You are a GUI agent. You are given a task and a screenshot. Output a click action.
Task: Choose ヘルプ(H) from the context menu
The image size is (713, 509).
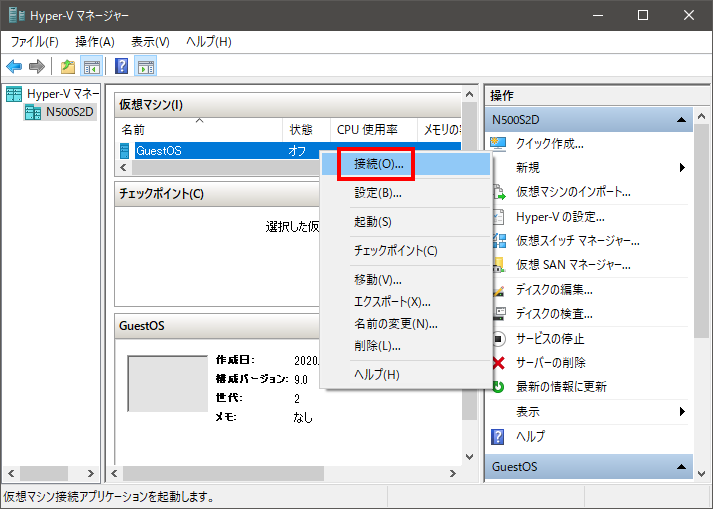click(405, 375)
